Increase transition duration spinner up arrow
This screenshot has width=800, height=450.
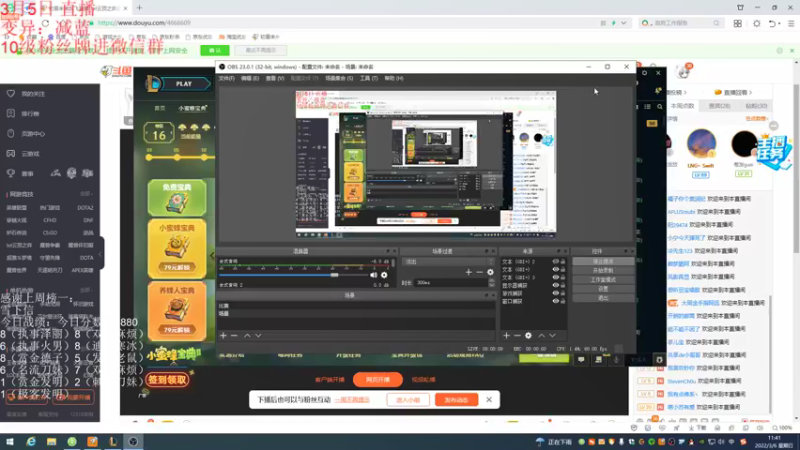pos(491,281)
